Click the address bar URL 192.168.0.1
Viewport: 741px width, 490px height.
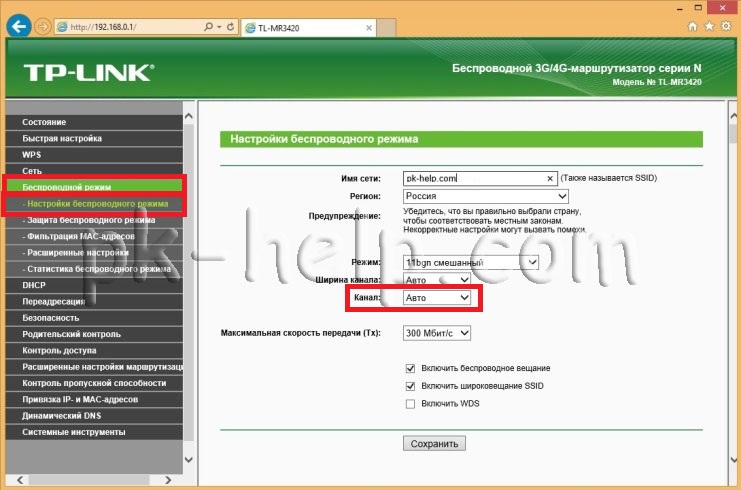(x=103, y=27)
